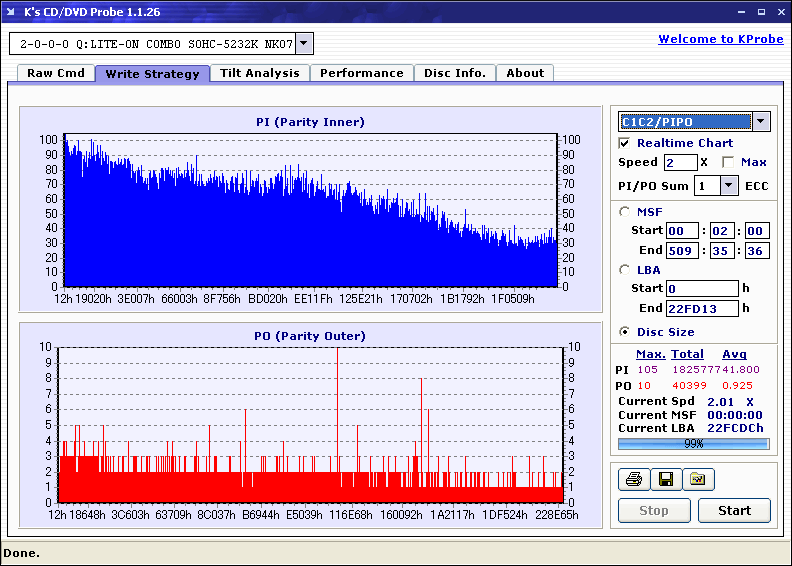
Task: Click the save chart image icon
Action: 698,480
